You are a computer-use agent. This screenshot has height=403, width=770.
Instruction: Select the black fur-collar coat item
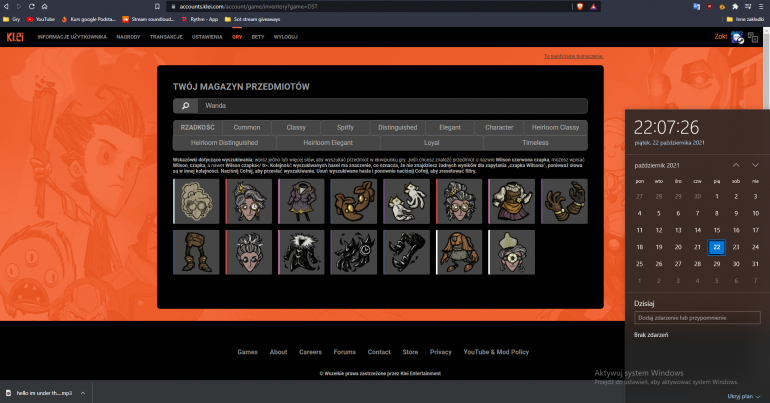(301, 252)
